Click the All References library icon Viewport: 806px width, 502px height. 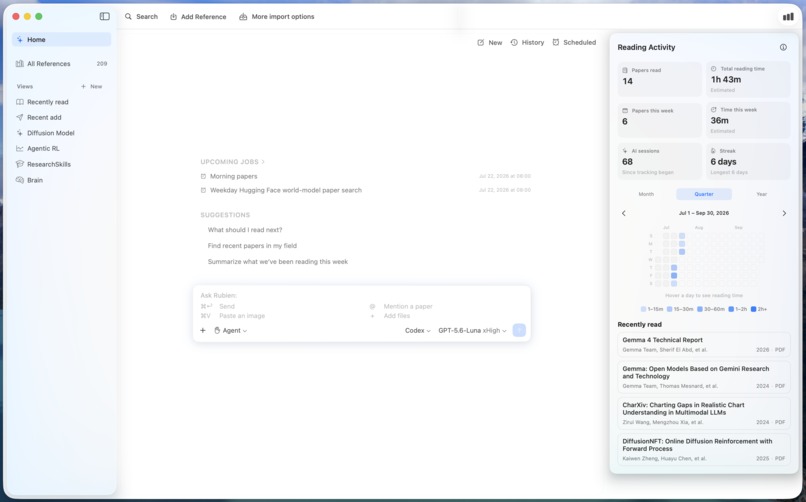tap(20, 64)
